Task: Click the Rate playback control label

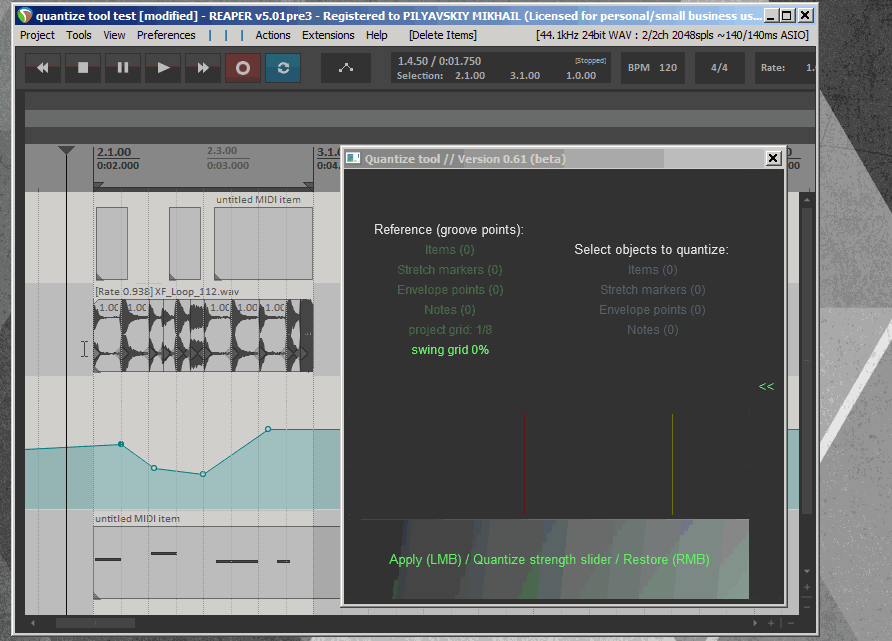Action: 773,68
